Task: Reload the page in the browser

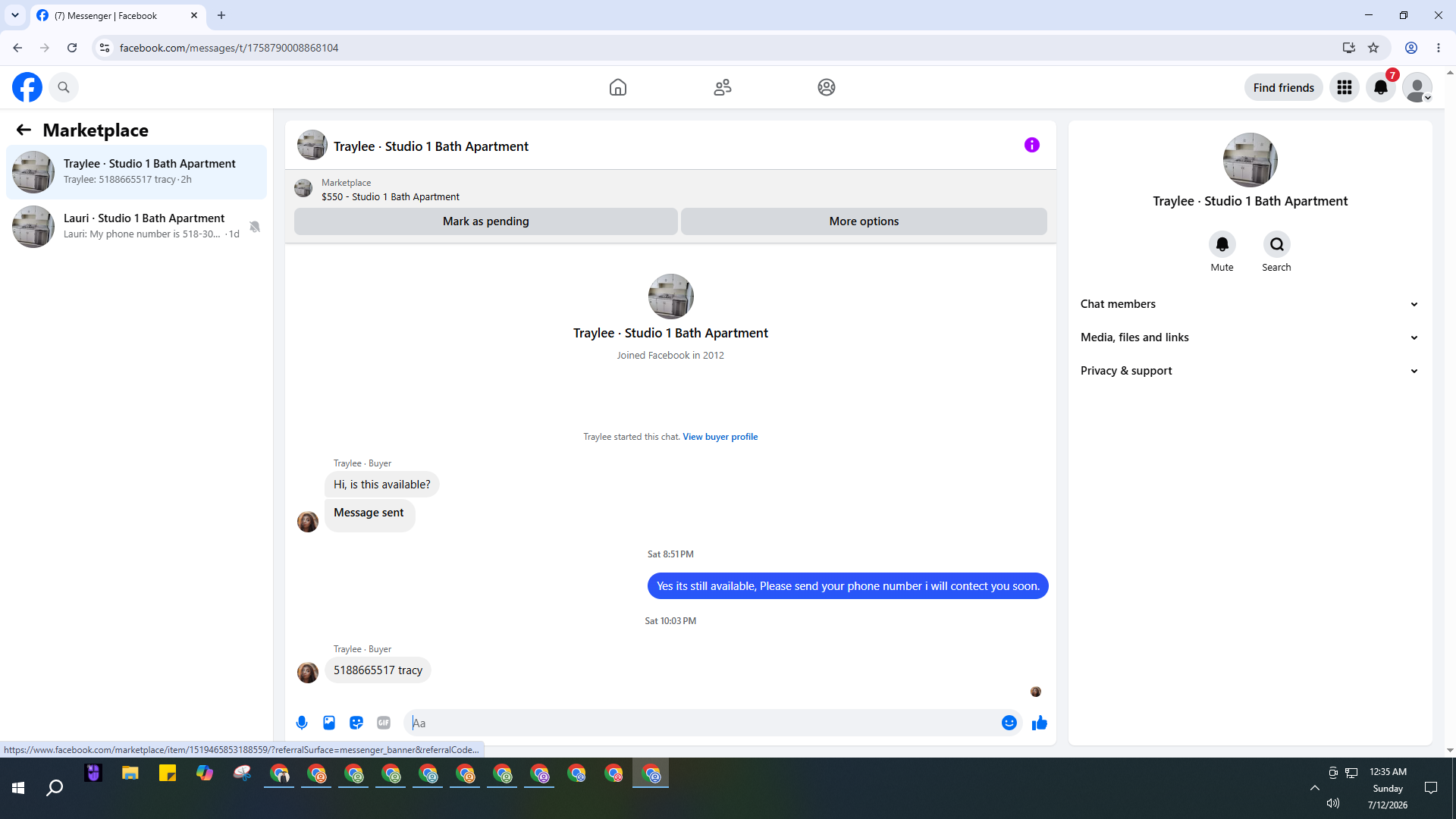Action: (72, 48)
